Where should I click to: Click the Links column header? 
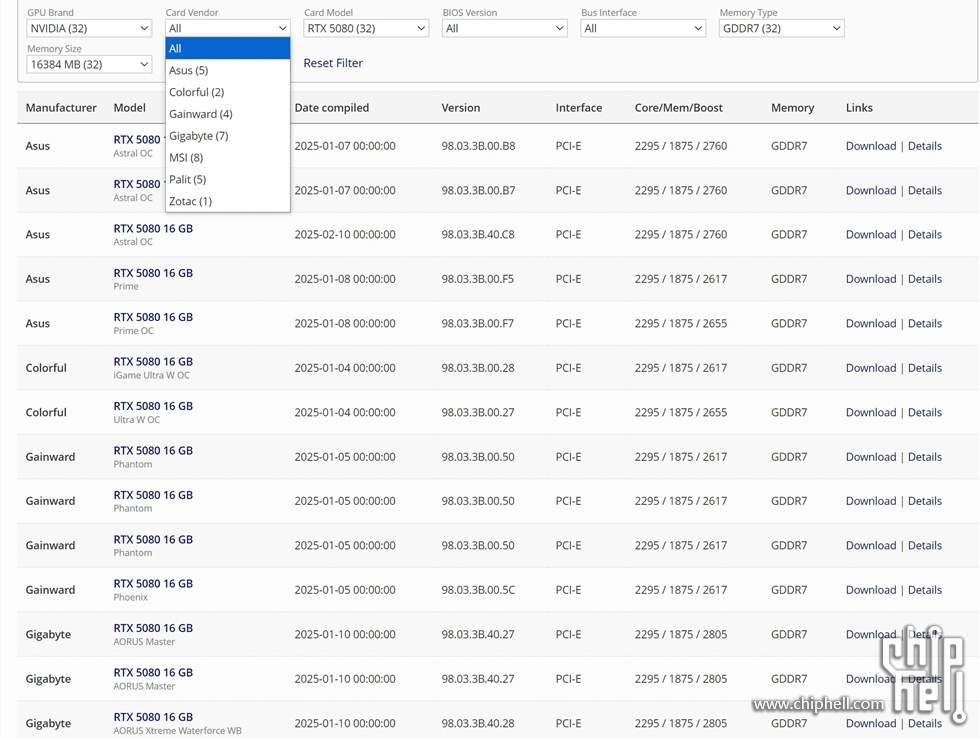coord(859,108)
